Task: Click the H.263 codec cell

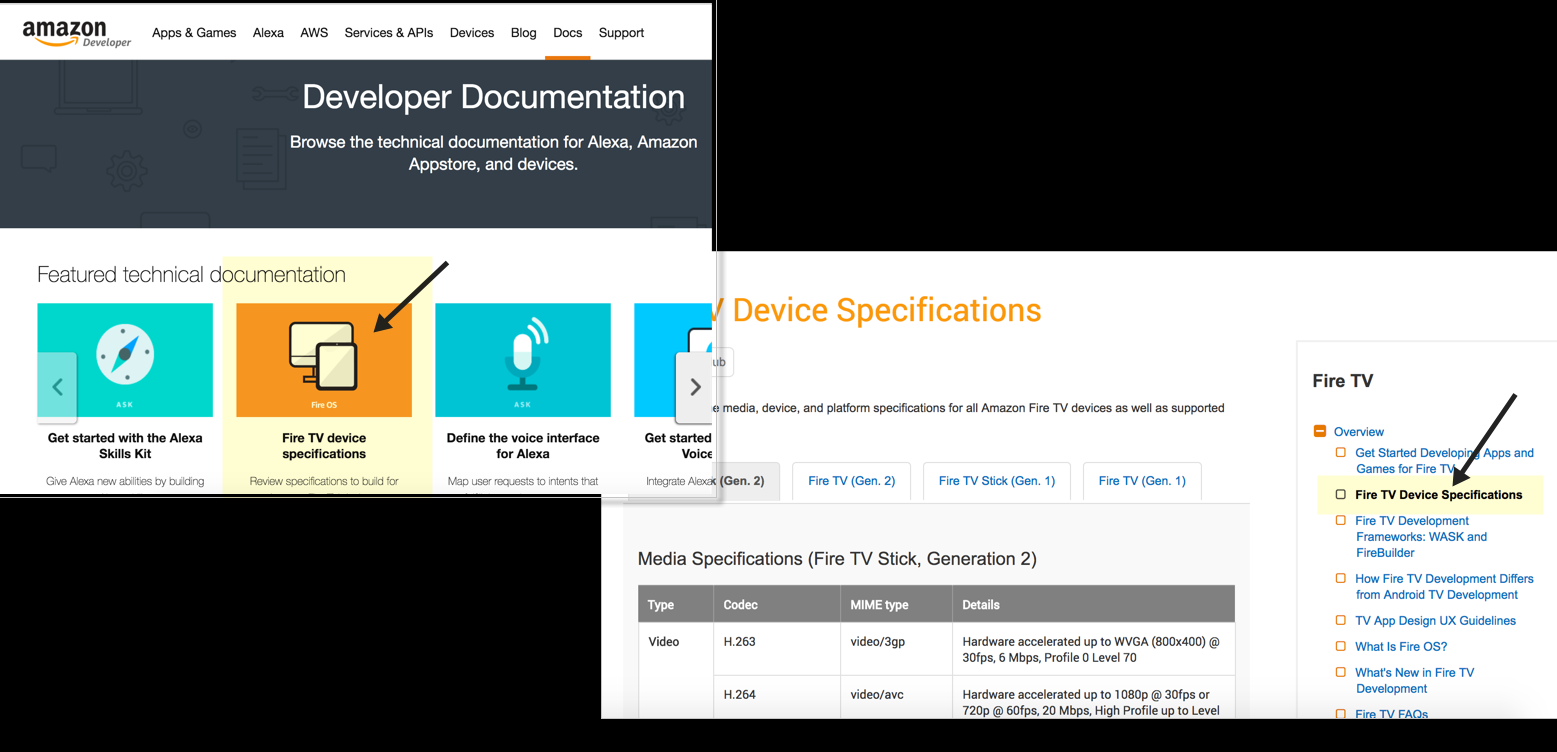Action: coord(776,650)
